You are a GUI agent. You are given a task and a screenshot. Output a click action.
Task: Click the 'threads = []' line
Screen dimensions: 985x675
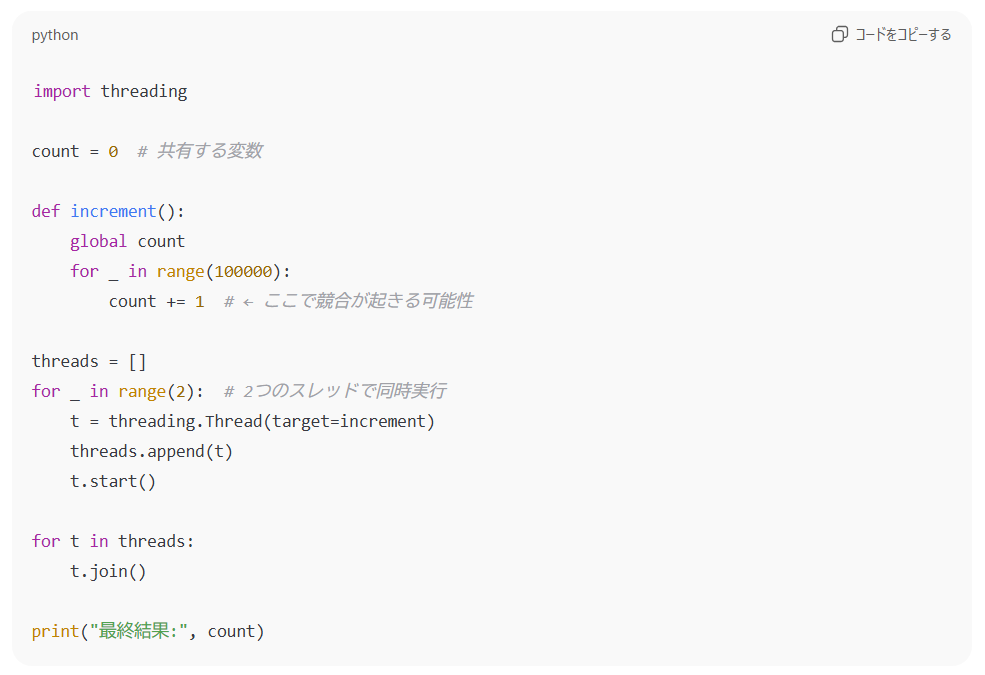tap(89, 361)
